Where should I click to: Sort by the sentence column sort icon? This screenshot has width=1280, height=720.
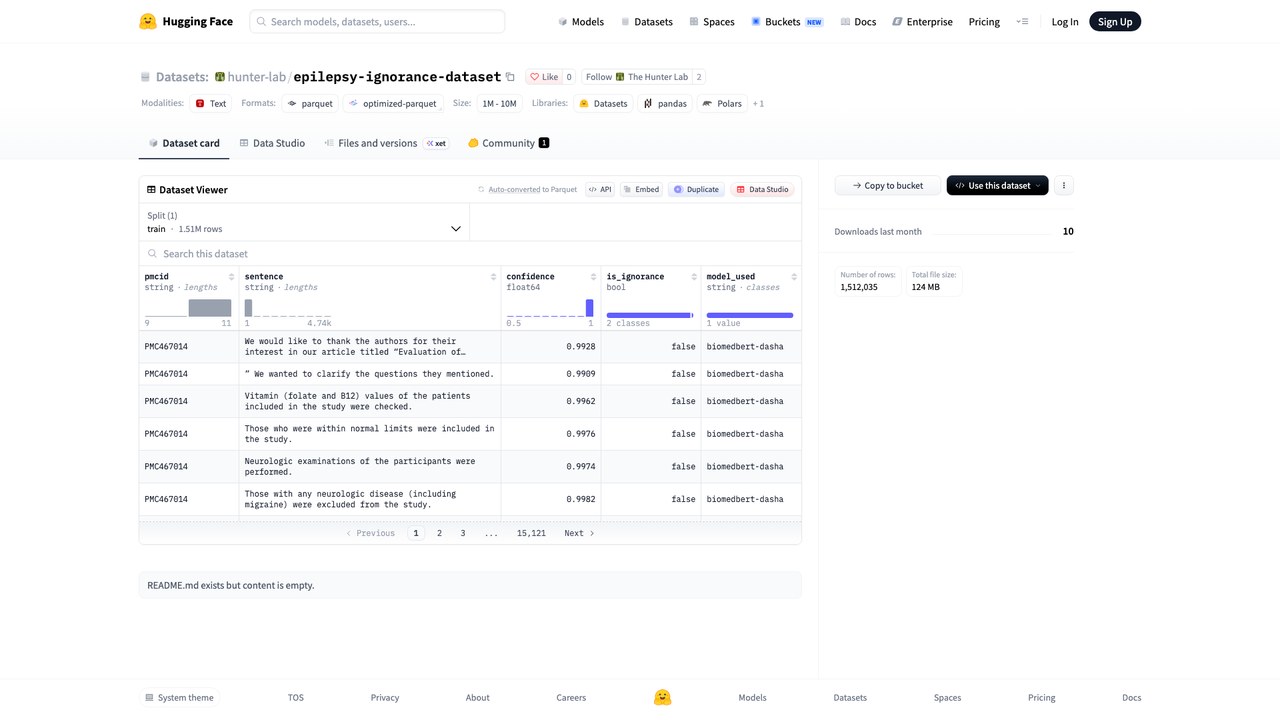coord(493,277)
